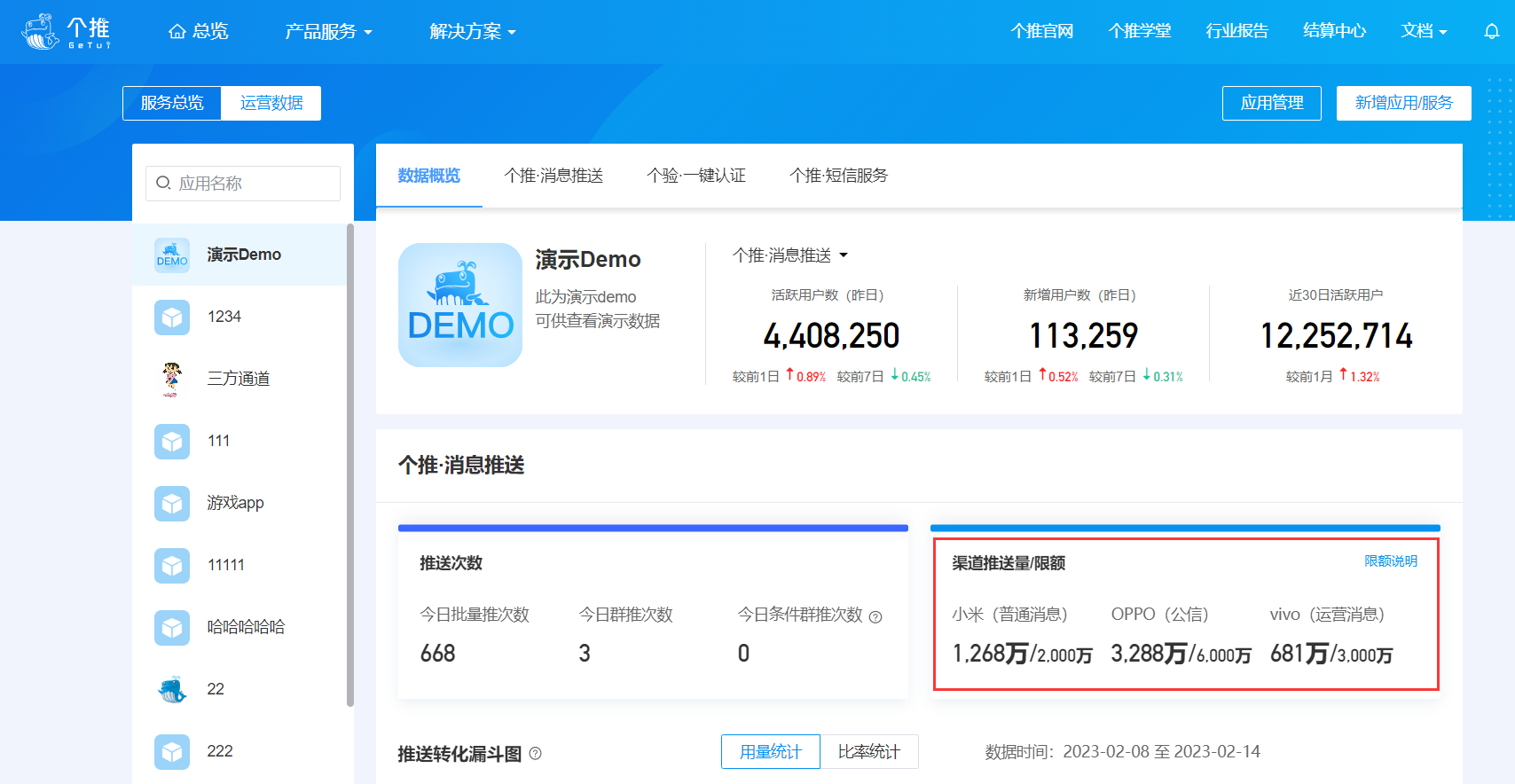Click the cube icon beside 111
The width and height of the screenshot is (1515, 784).
[x=172, y=441]
